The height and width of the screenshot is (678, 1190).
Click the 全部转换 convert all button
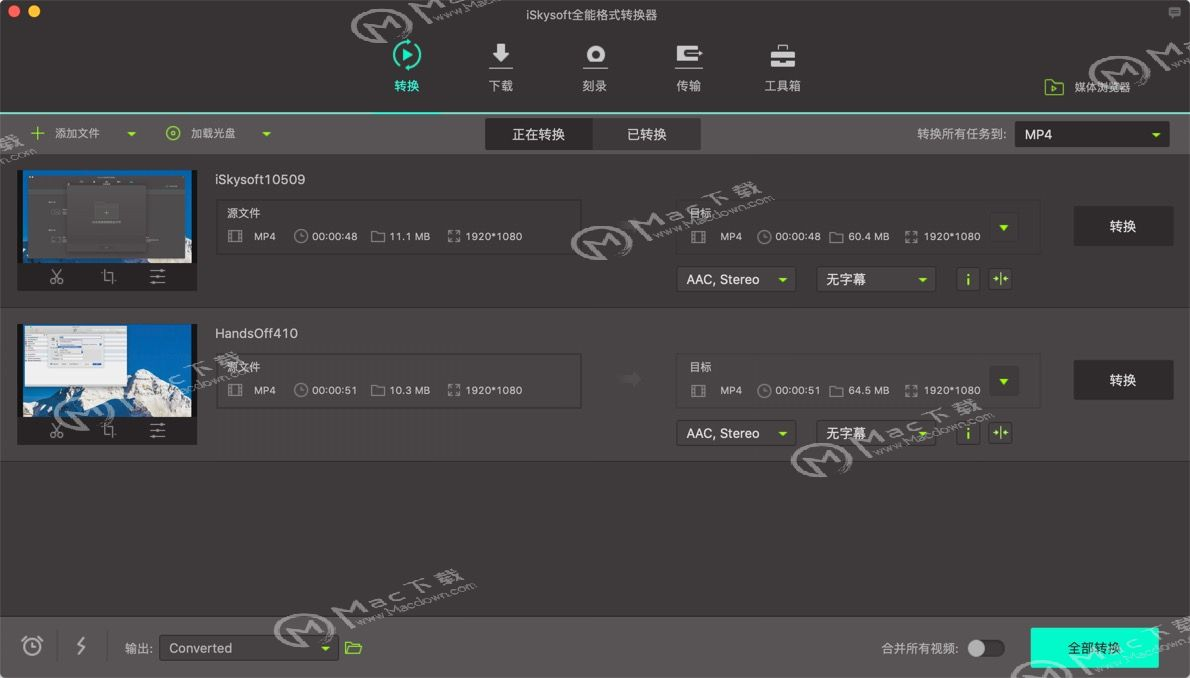click(x=1094, y=648)
